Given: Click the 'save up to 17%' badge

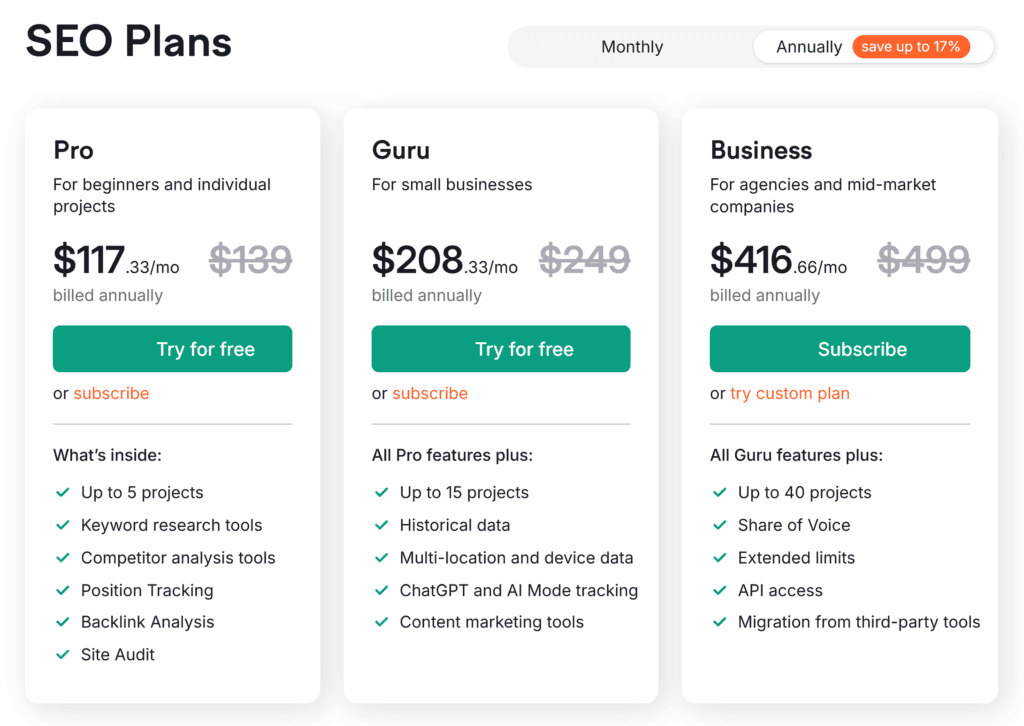Looking at the screenshot, I should (x=913, y=46).
